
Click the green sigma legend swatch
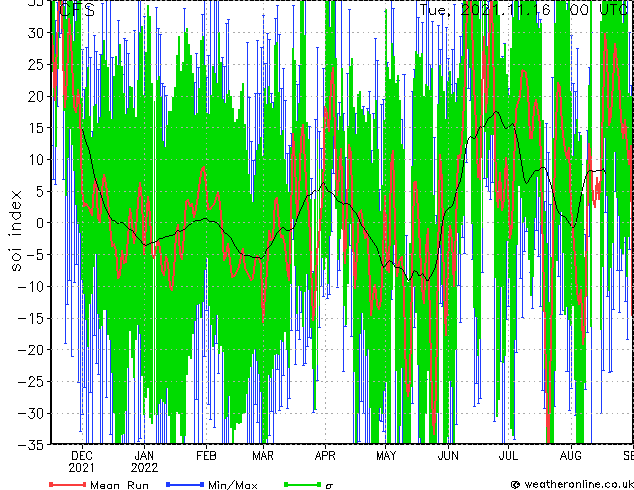coord(302,484)
